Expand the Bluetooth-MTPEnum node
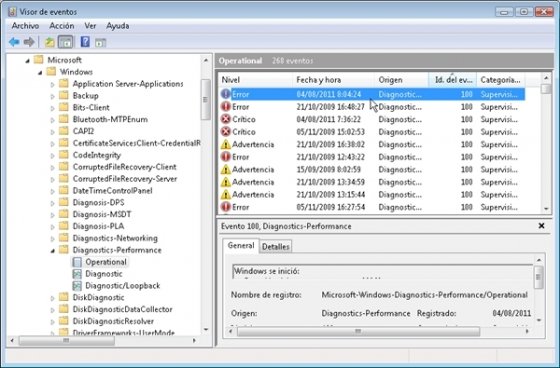Screen dimensions: 560x368 tap(52, 120)
